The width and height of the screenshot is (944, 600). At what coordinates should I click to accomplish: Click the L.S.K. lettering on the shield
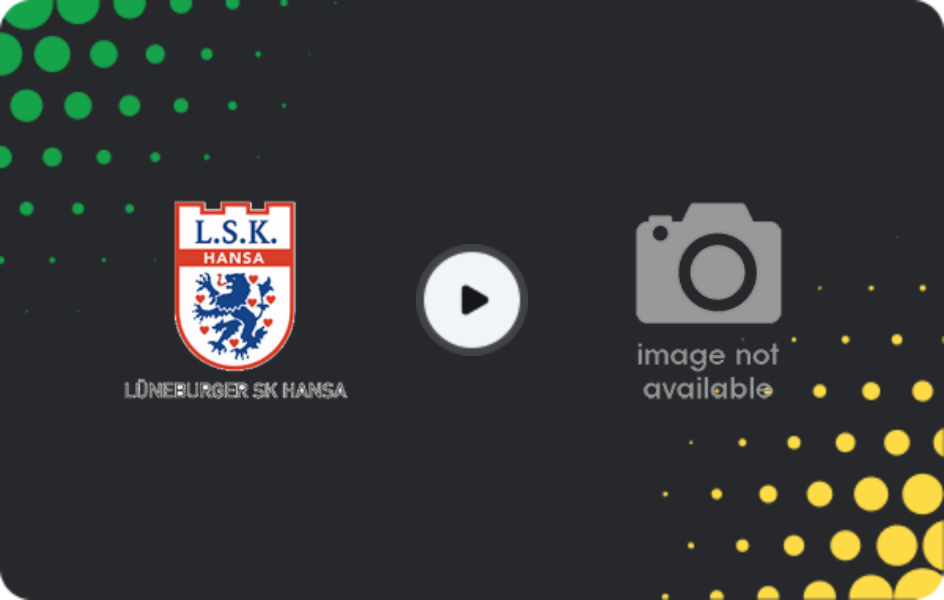(235, 232)
